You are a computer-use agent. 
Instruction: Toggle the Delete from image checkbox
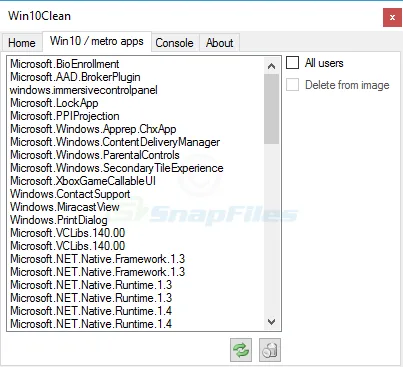click(292, 85)
